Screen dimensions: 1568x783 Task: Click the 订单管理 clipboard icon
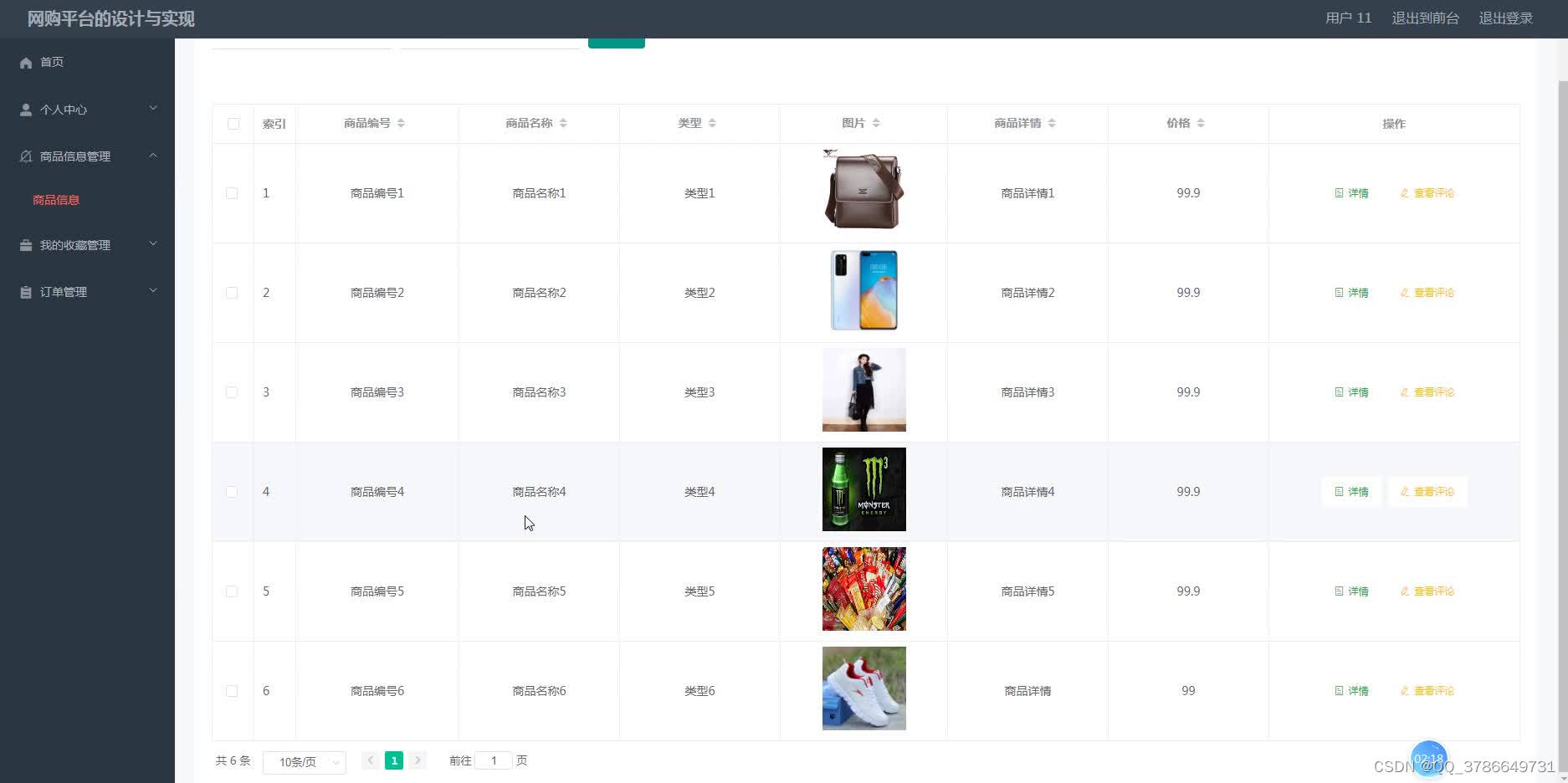tap(26, 292)
